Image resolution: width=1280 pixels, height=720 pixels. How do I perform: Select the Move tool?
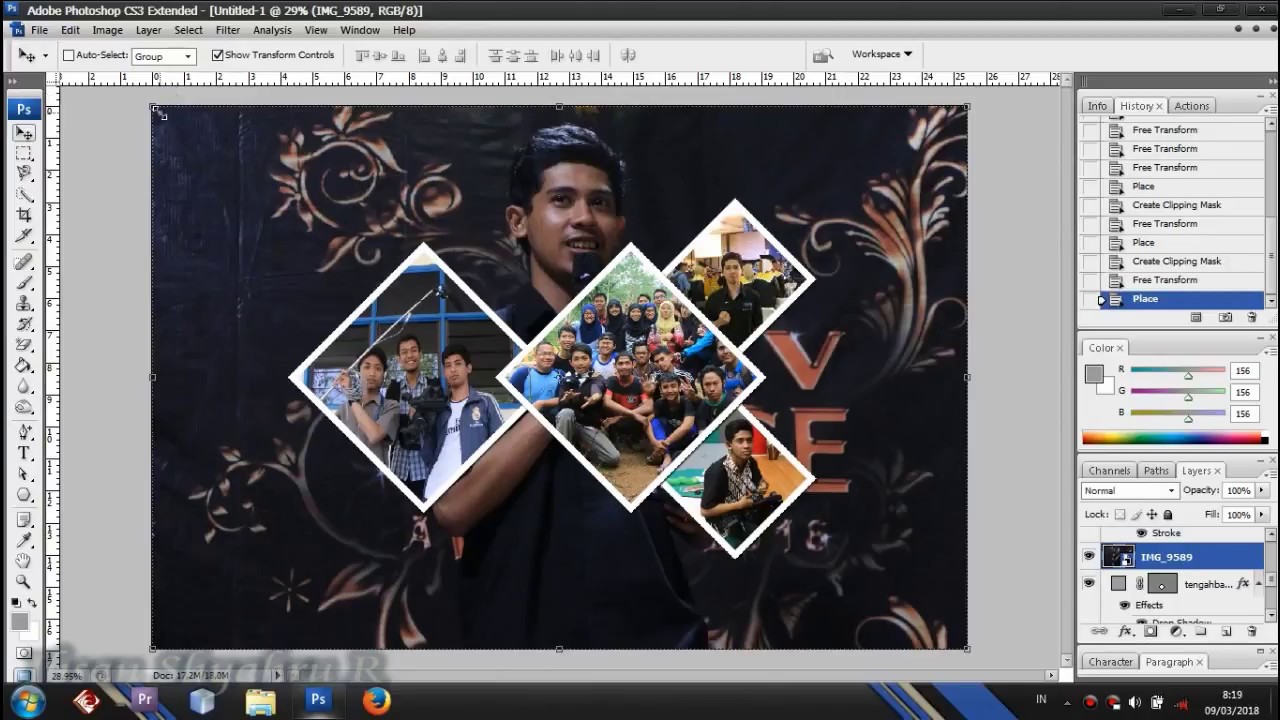(24, 132)
